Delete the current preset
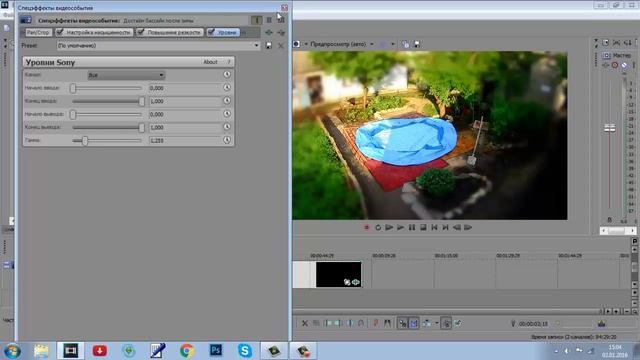Screen dimensions: 640x360 (281, 46)
